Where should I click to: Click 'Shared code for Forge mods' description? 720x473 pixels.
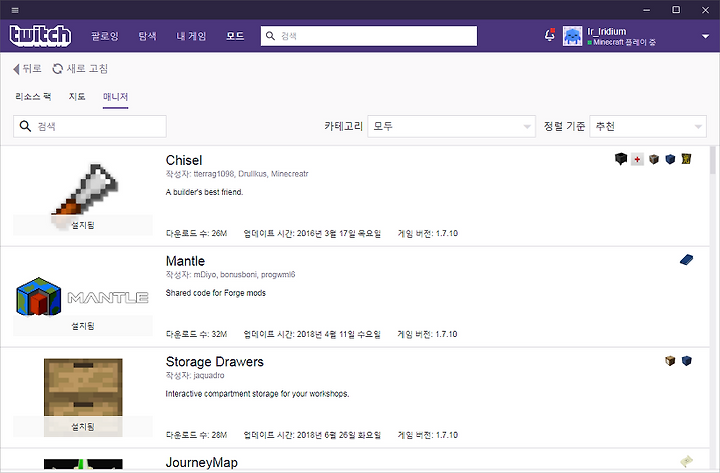click(x=215, y=293)
